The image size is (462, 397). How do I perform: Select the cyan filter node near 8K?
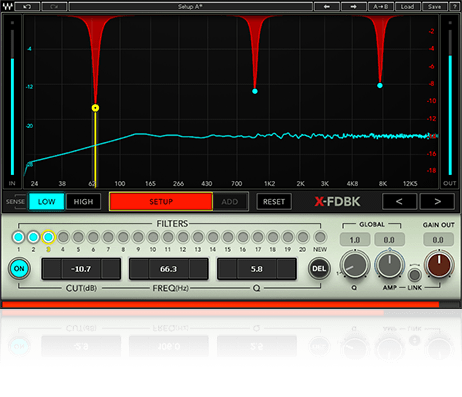click(380, 85)
